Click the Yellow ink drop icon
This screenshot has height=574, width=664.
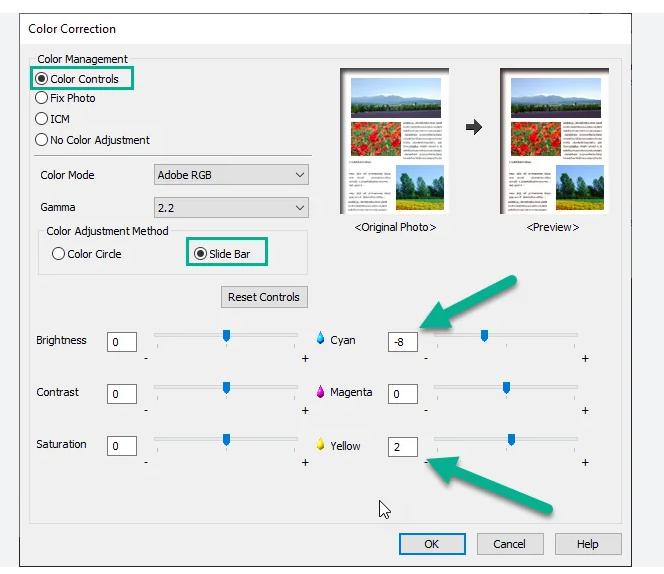321,445
